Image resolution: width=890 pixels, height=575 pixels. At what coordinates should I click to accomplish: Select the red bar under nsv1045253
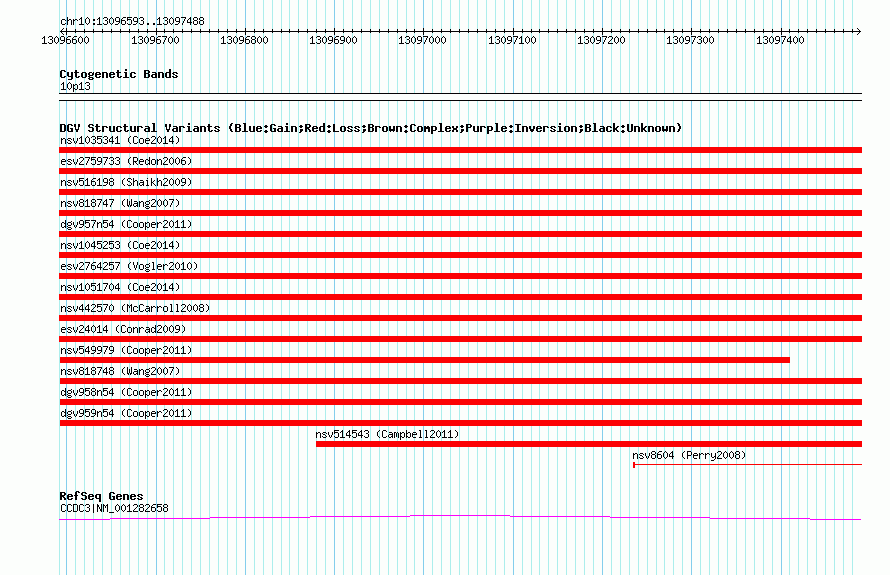pos(460,255)
